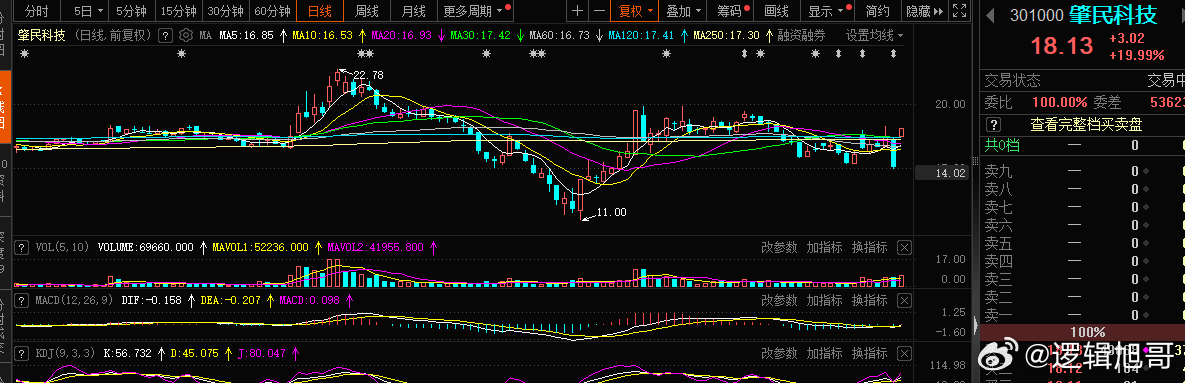The image size is (1185, 383).
Task: Click the MA help question-mark icon
Action: [165, 36]
